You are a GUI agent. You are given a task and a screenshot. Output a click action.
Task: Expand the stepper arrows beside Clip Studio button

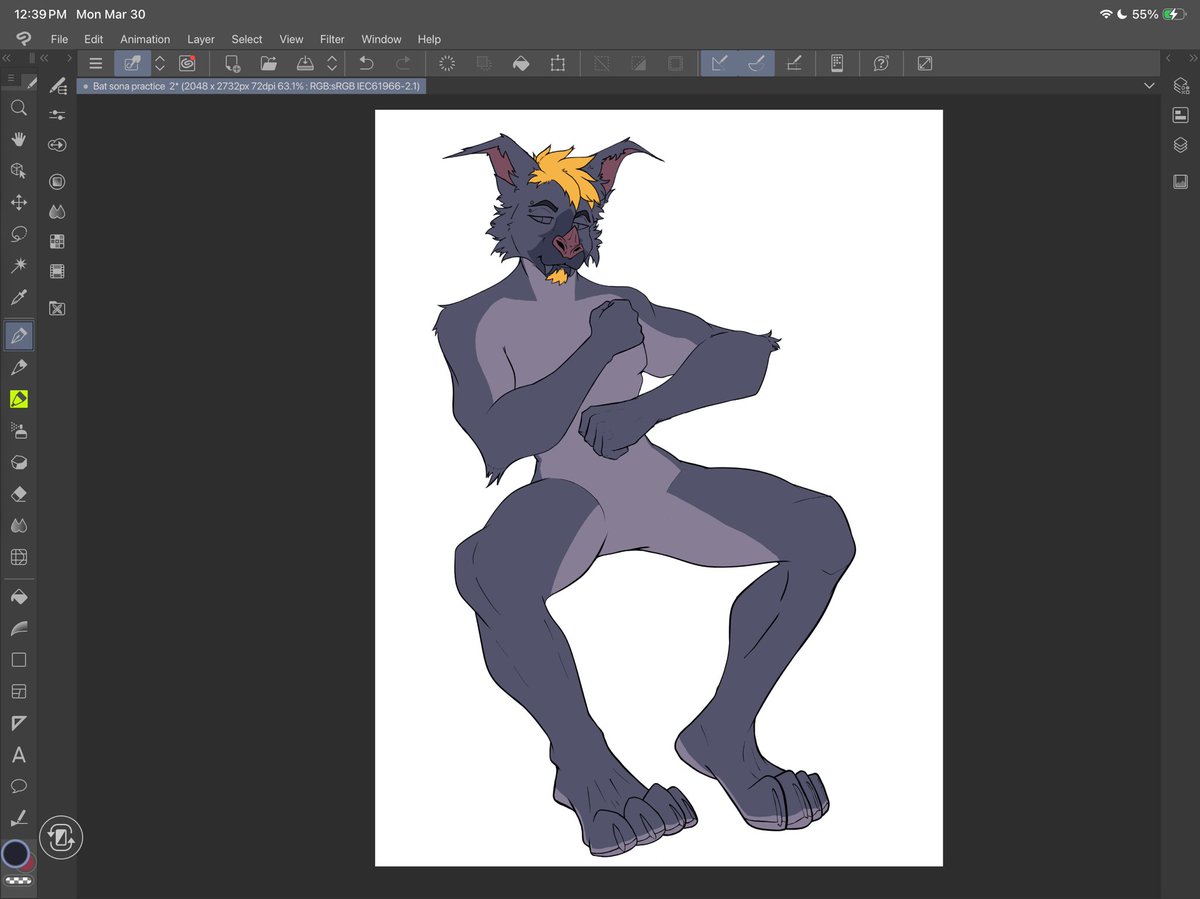pos(159,63)
